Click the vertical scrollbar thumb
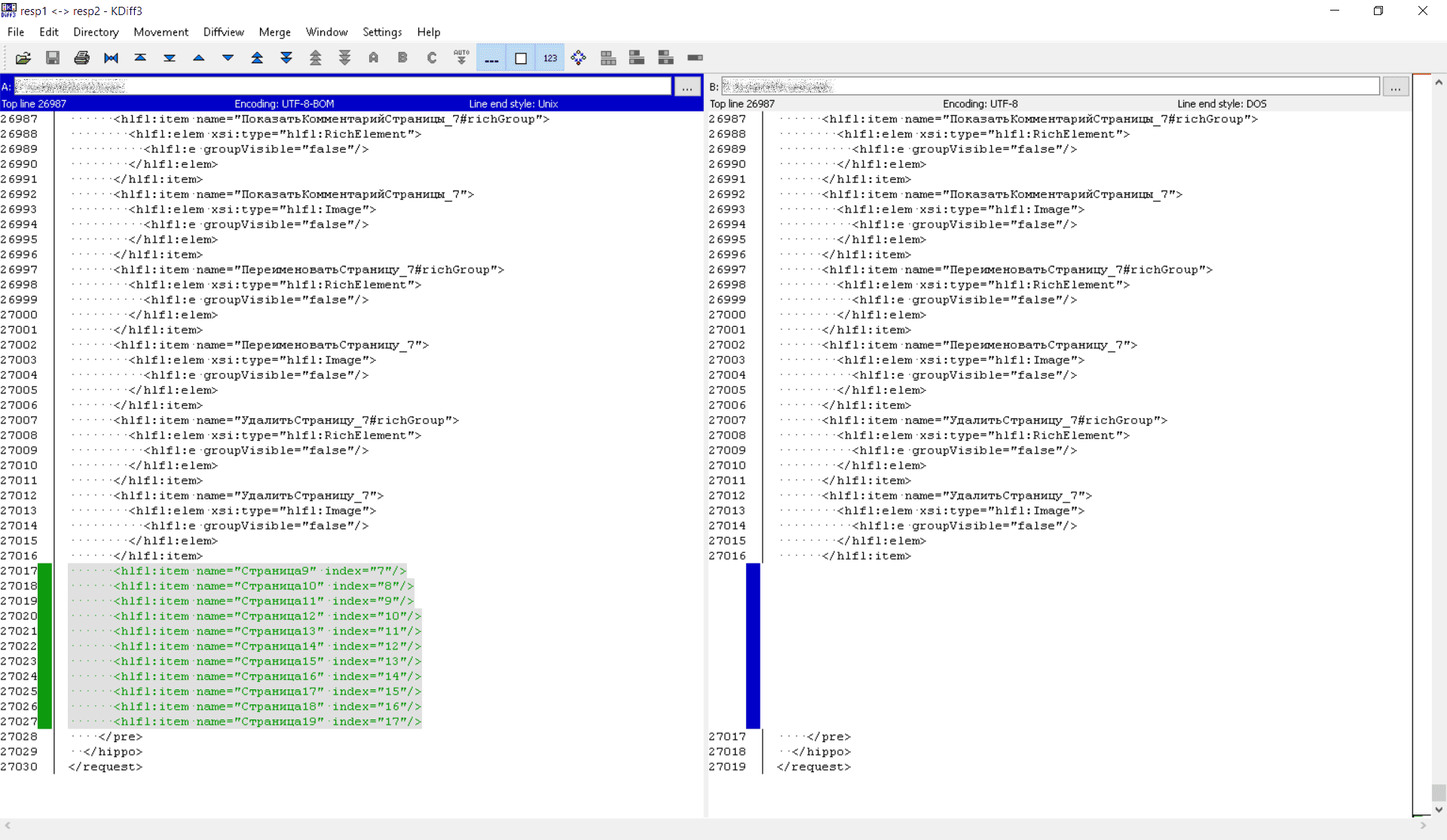Viewport: 1447px width, 840px height. tap(1439, 793)
